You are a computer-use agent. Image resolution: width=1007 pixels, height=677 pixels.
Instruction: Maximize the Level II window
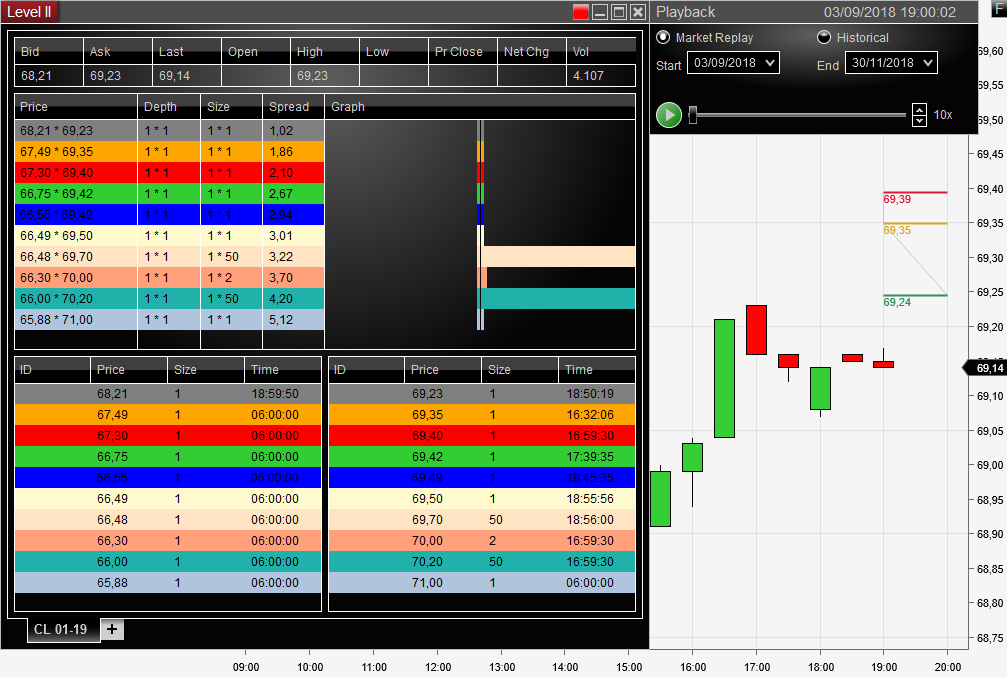tap(618, 12)
